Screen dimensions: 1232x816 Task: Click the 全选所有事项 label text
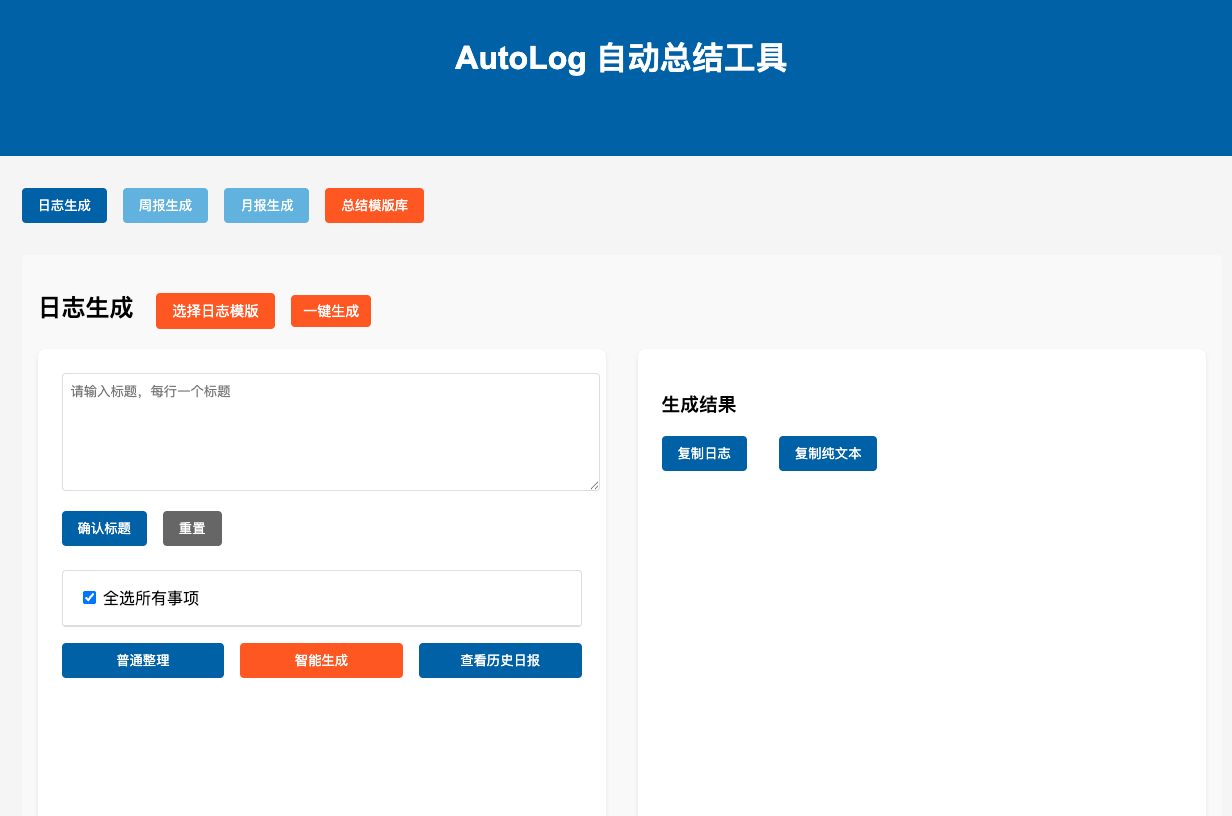[x=151, y=599]
